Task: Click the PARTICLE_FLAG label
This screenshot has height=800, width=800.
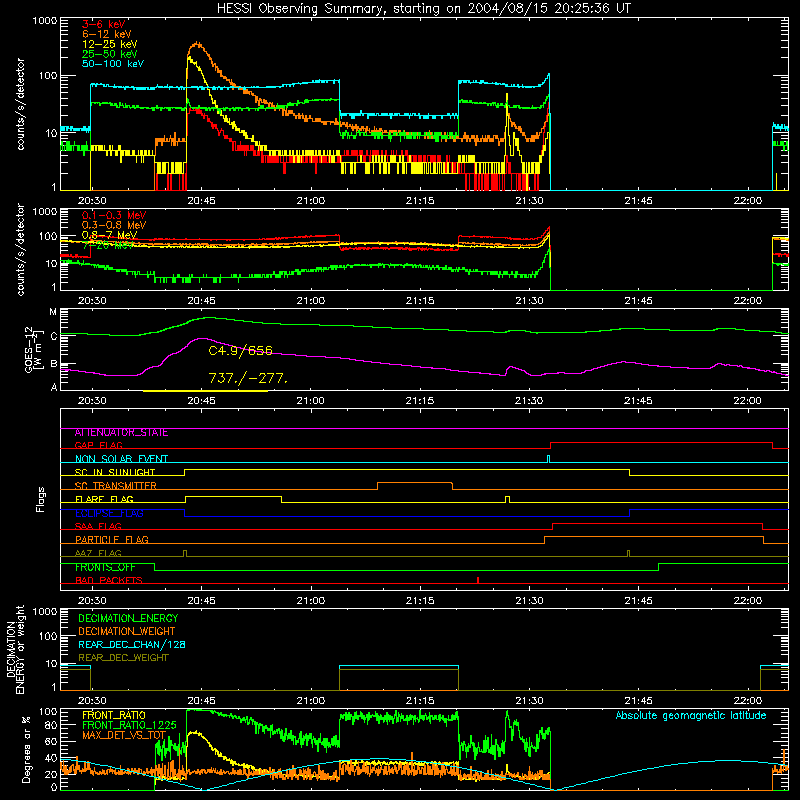Action: (x=112, y=540)
